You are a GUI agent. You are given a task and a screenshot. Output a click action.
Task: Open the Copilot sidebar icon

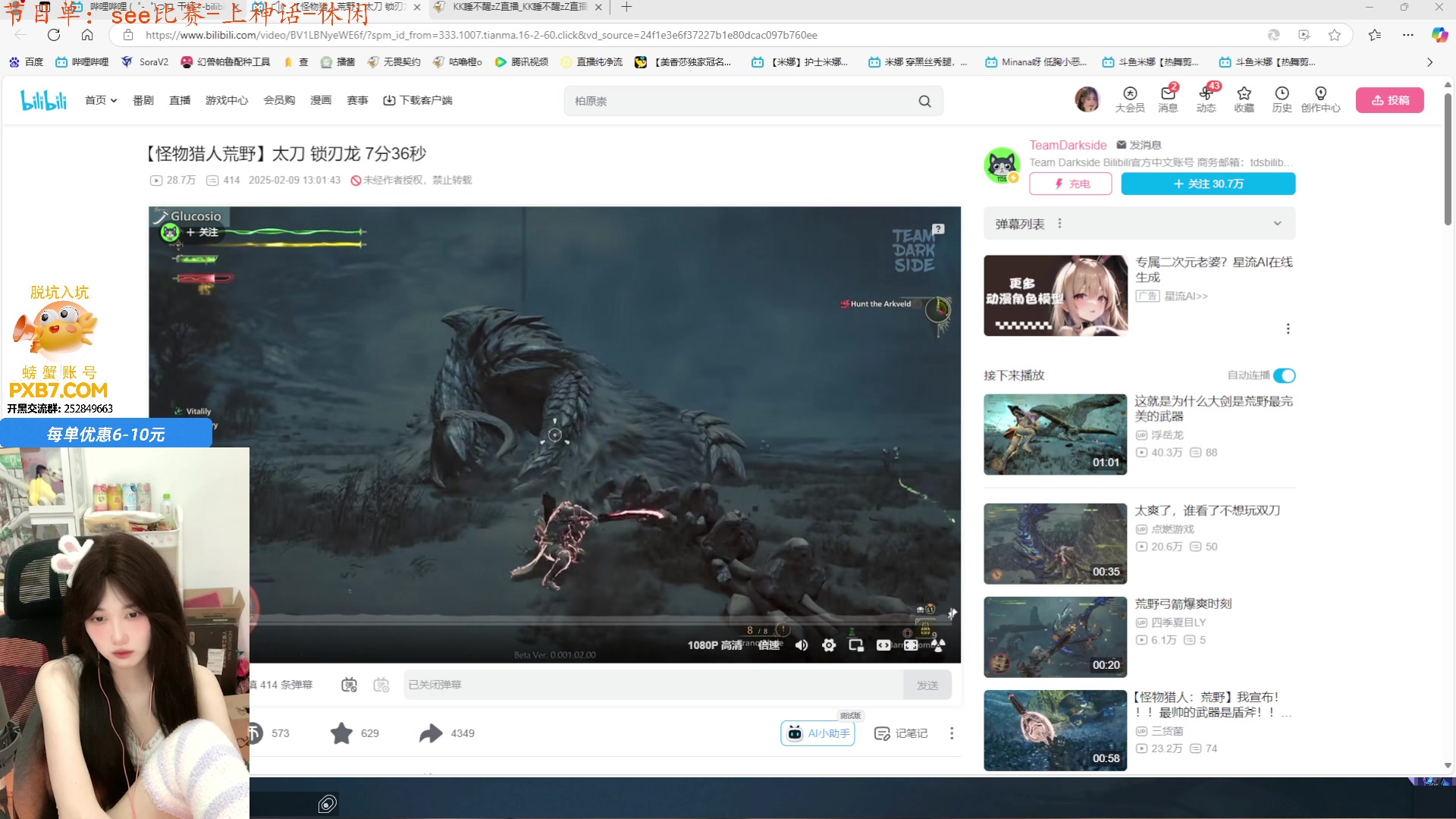point(1439,35)
